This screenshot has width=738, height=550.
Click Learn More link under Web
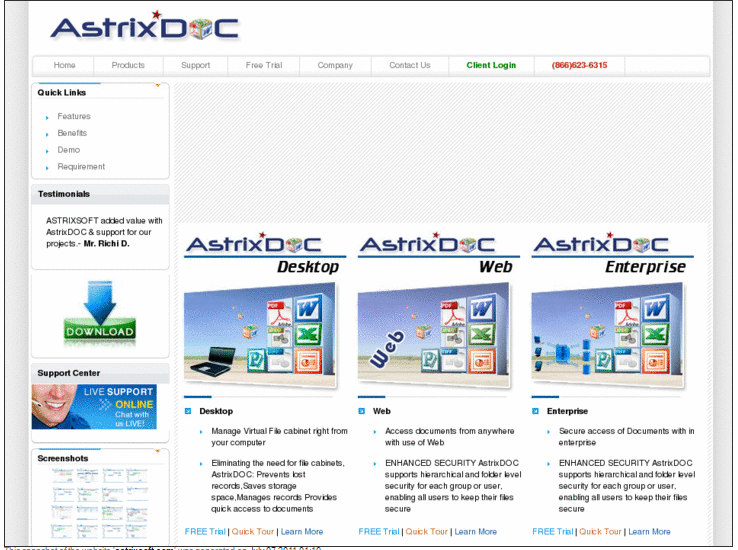[x=475, y=532]
